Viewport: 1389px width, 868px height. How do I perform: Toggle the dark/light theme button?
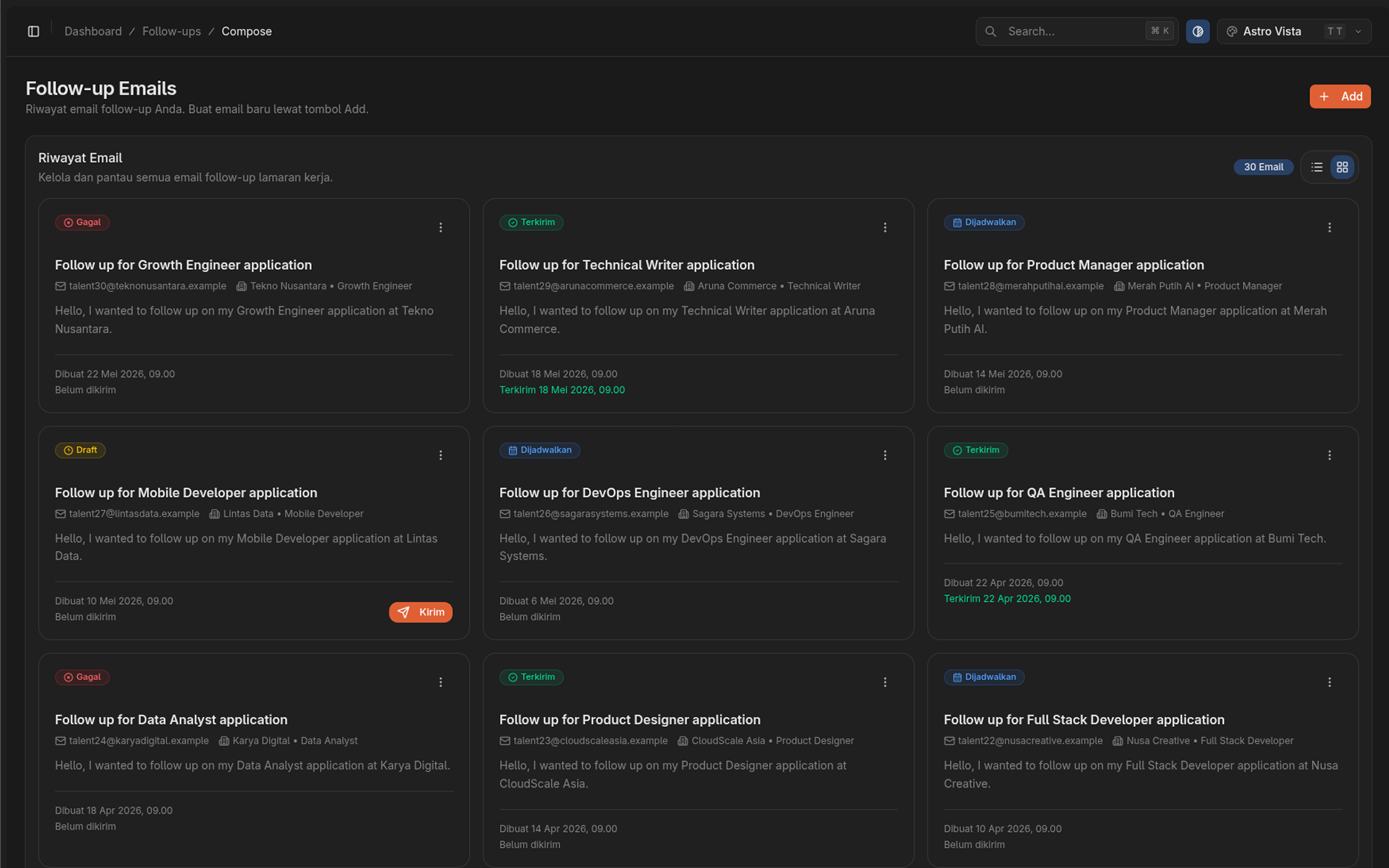(1197, 31)
